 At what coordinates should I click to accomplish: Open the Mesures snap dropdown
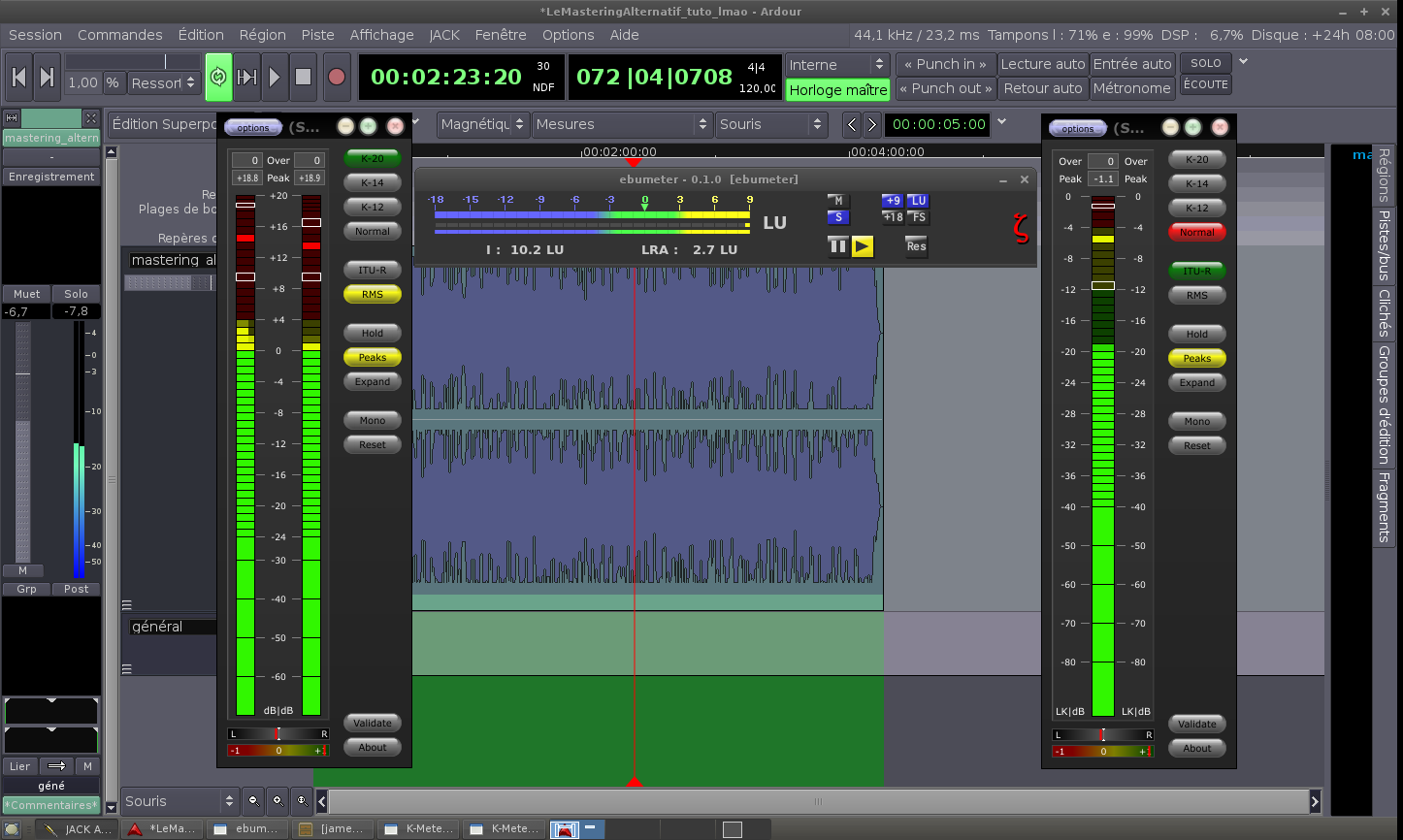622,124
